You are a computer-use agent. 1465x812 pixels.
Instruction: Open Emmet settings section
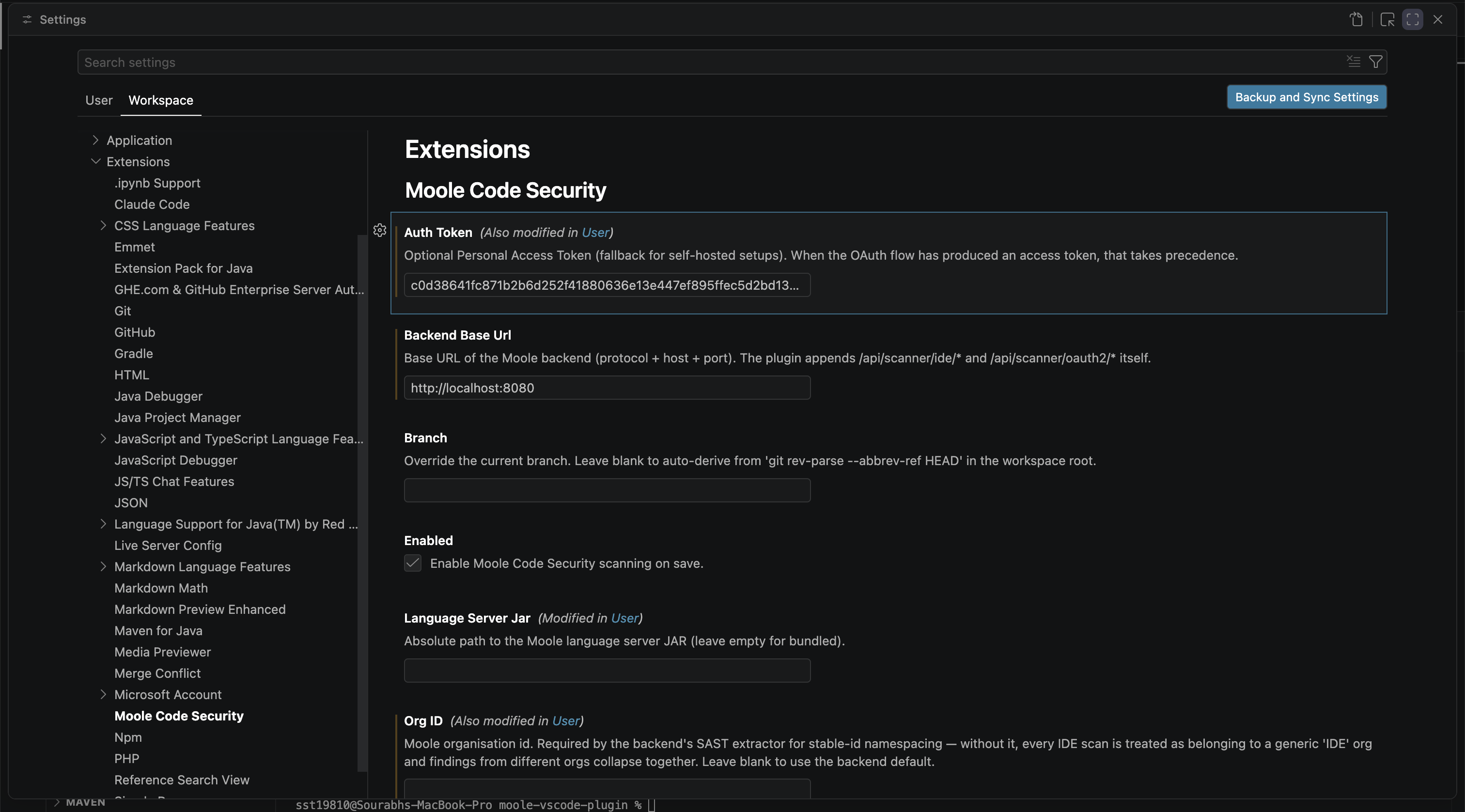tap(134, 247)
